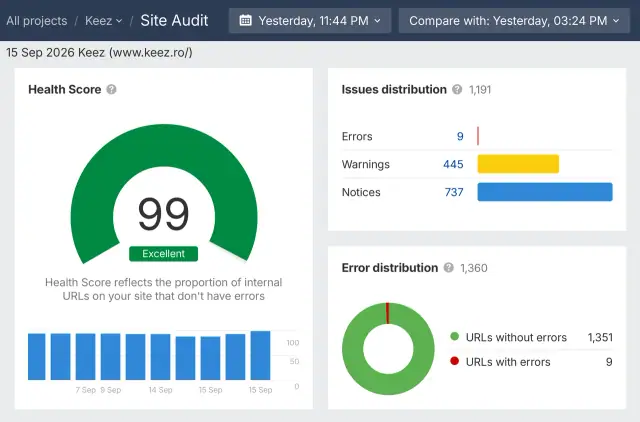Screen dimensions: 640x422
Task: Click the Warnings row label
Action: 366,164
